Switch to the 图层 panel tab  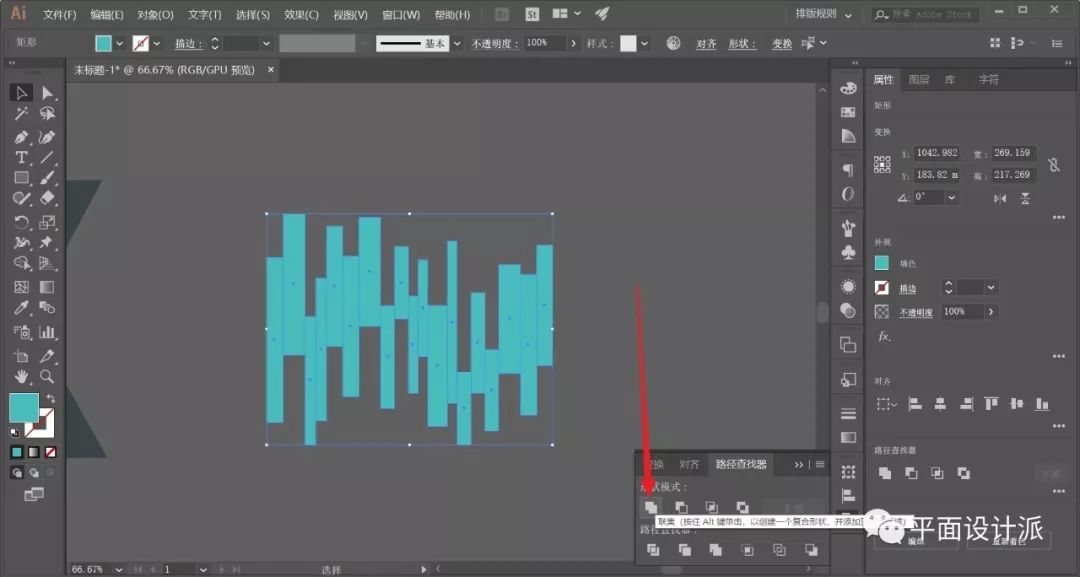coord(918,80)
